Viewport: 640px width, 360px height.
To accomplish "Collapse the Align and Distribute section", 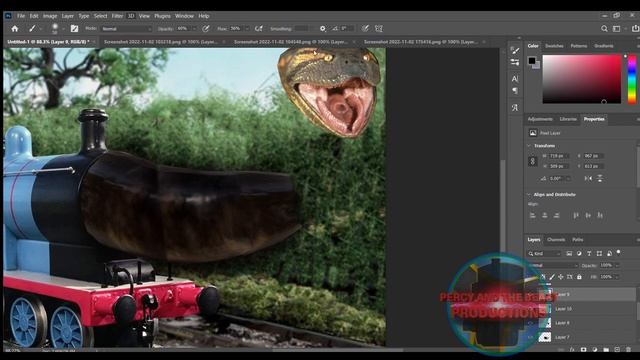I will pyautogui.click(x=529, y=195).
